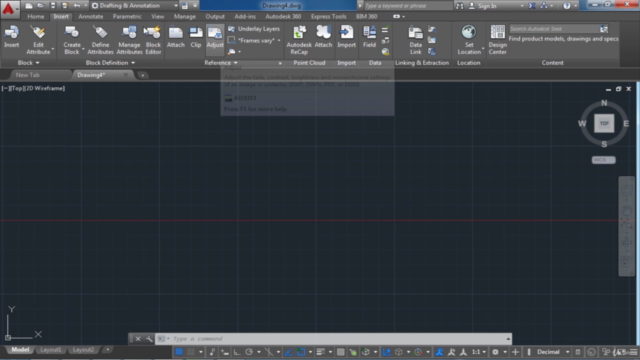Select the Layout1 tab

click(x=51, y=350)
